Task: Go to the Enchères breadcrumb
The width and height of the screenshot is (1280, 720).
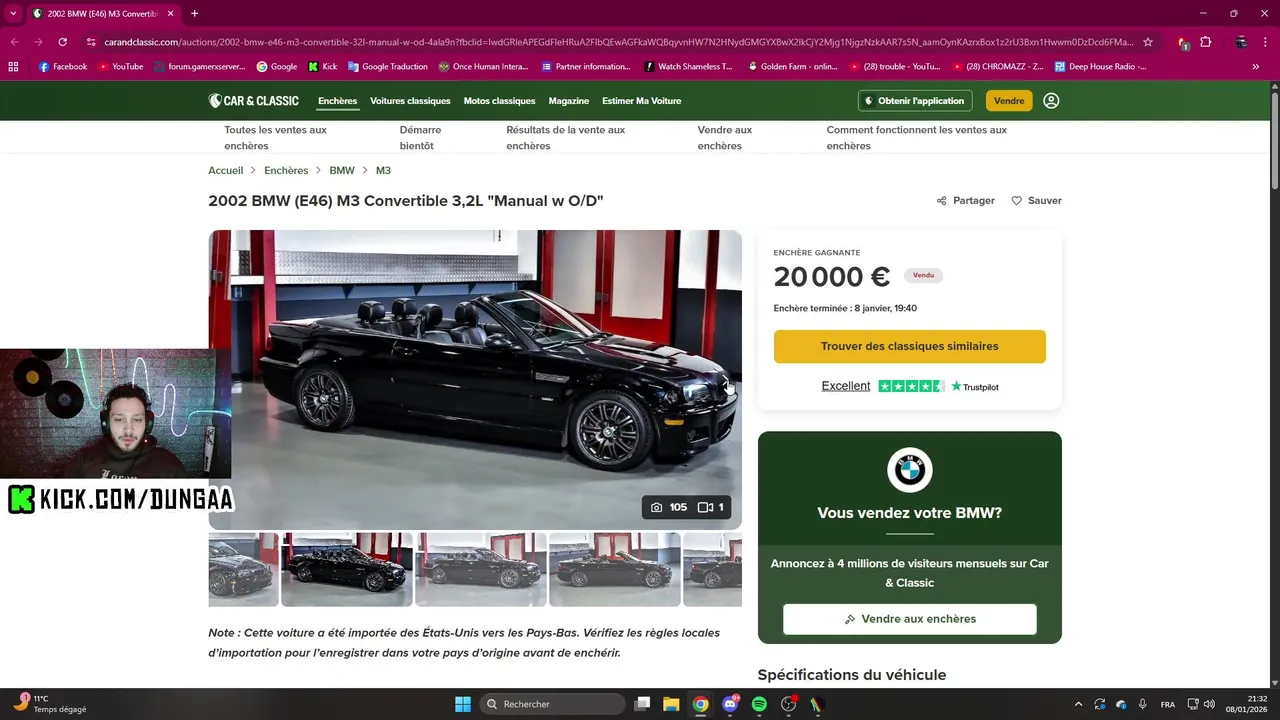Action: point(286,171)
